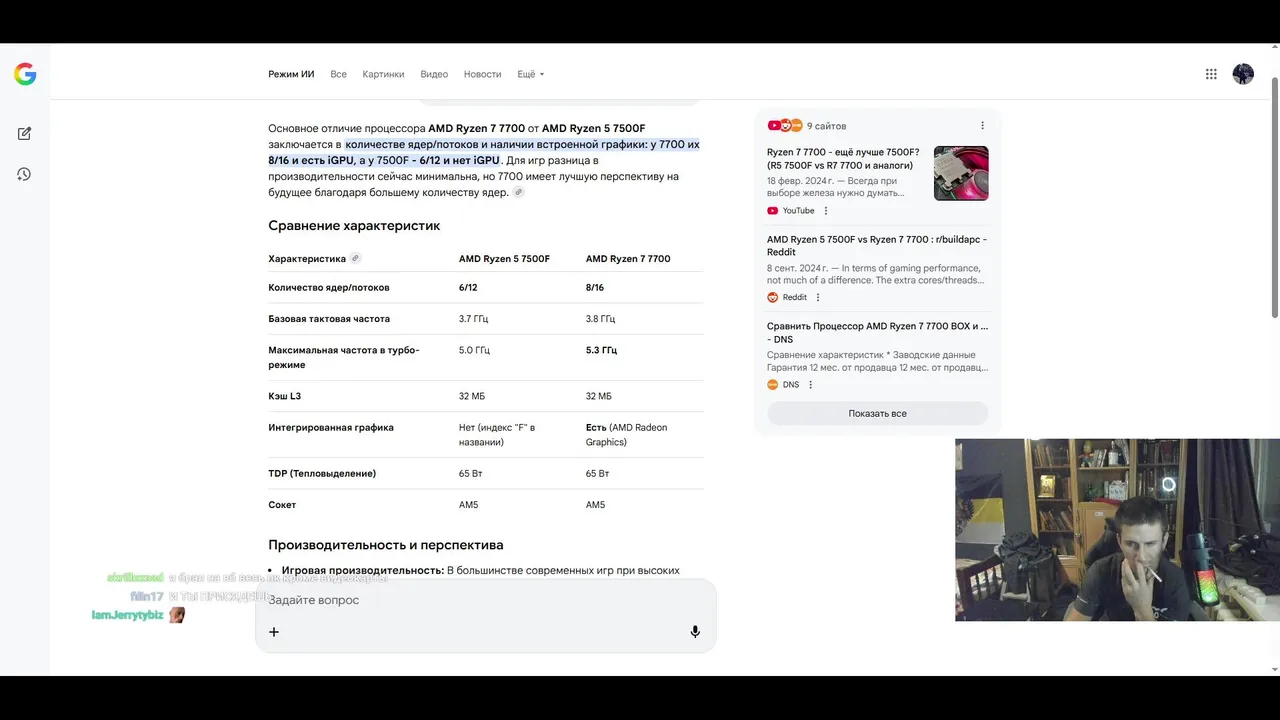Click the 9 сайтов label
The height and width of the screenshot is (720, 1280).
click(827, 126)
